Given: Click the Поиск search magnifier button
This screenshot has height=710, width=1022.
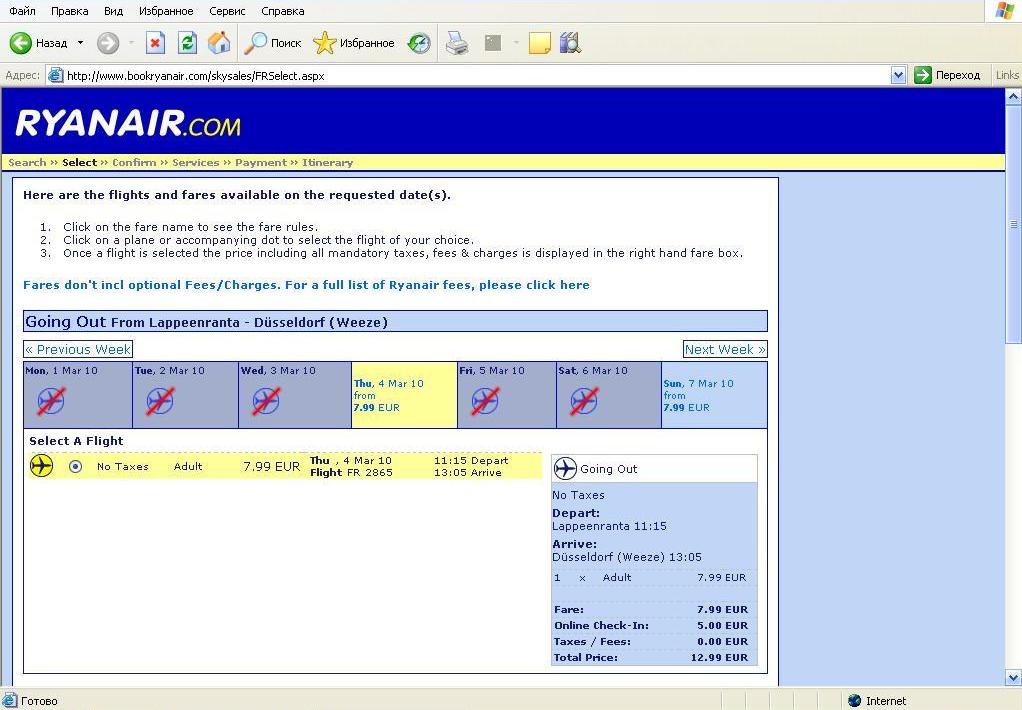Looking at the screenshot, I should [x=273, y=43].
